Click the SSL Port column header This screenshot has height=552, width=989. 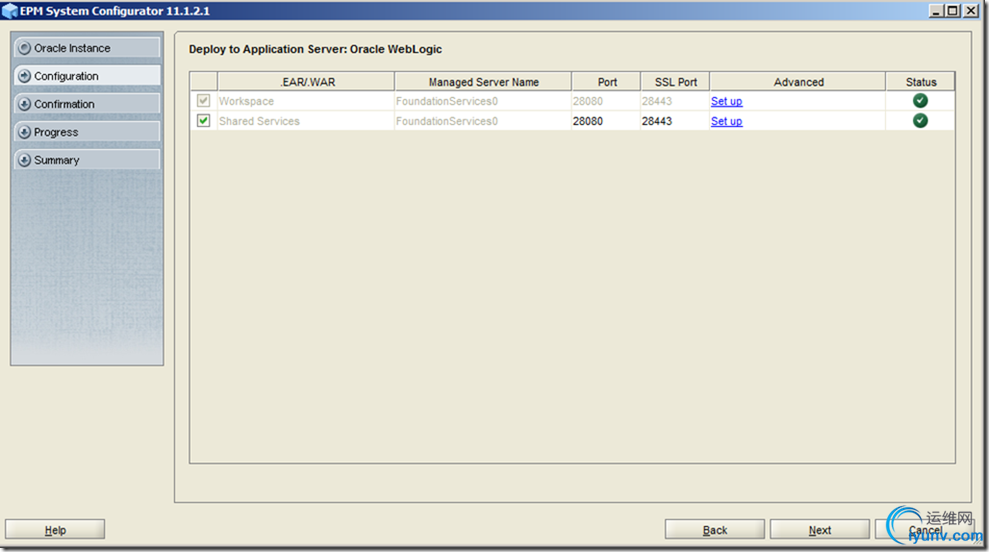tap(675, 82)
